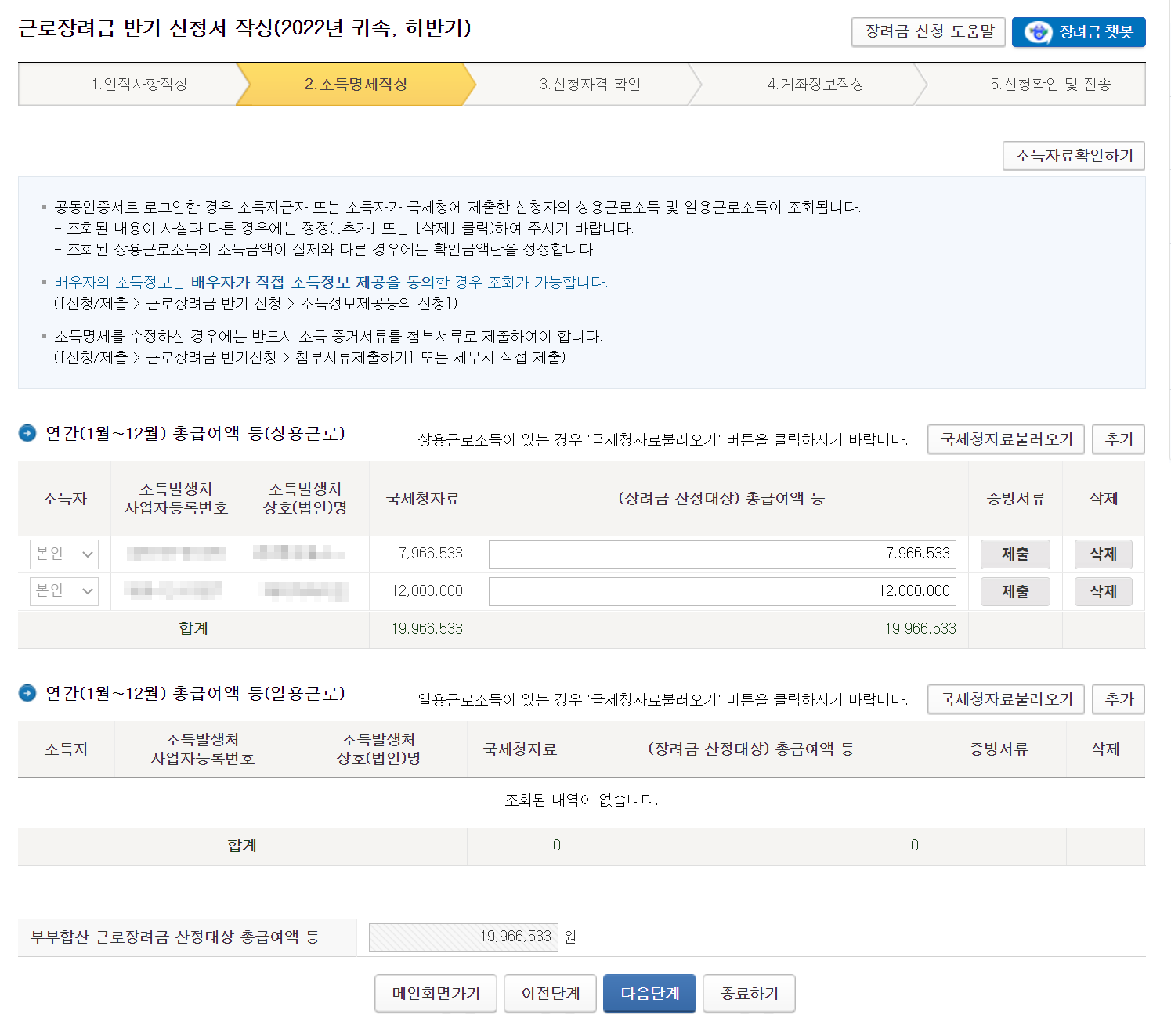Image resolution: width=1171 pixels, height=1036 pixels.
Task: Open the first 본인 income earner dropdown
Action: [x=63, y=554]
